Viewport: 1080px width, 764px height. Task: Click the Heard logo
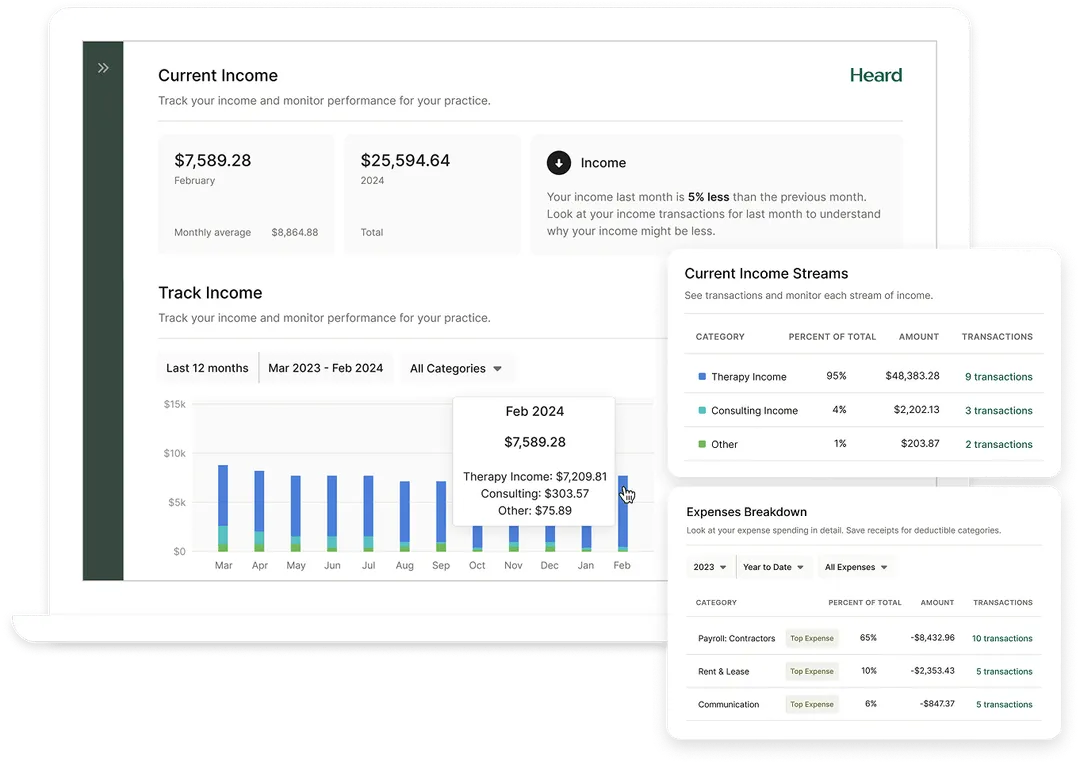pos(875,75)
